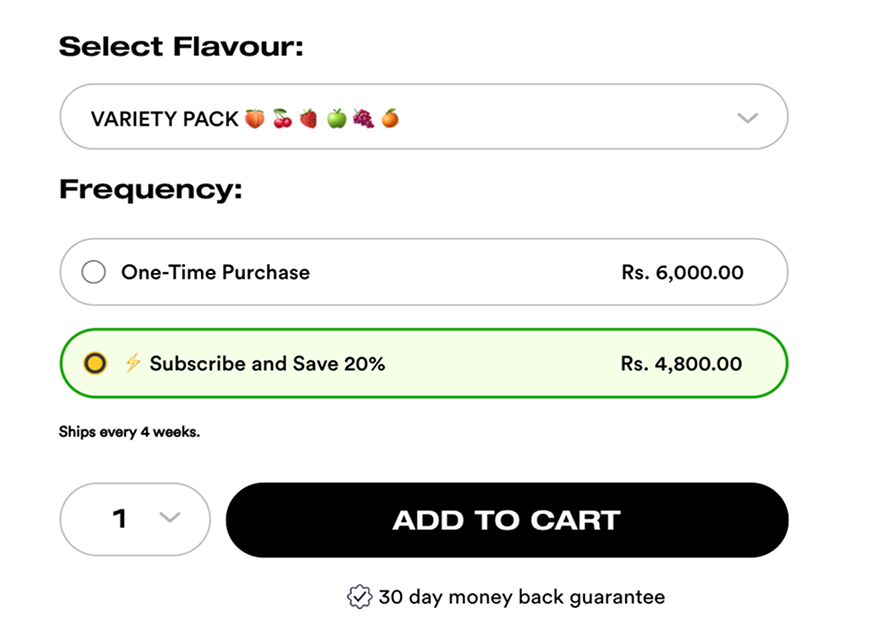Click the grapes emoji in Variety Pack
The image size is (870, 633).
[363, 119]
